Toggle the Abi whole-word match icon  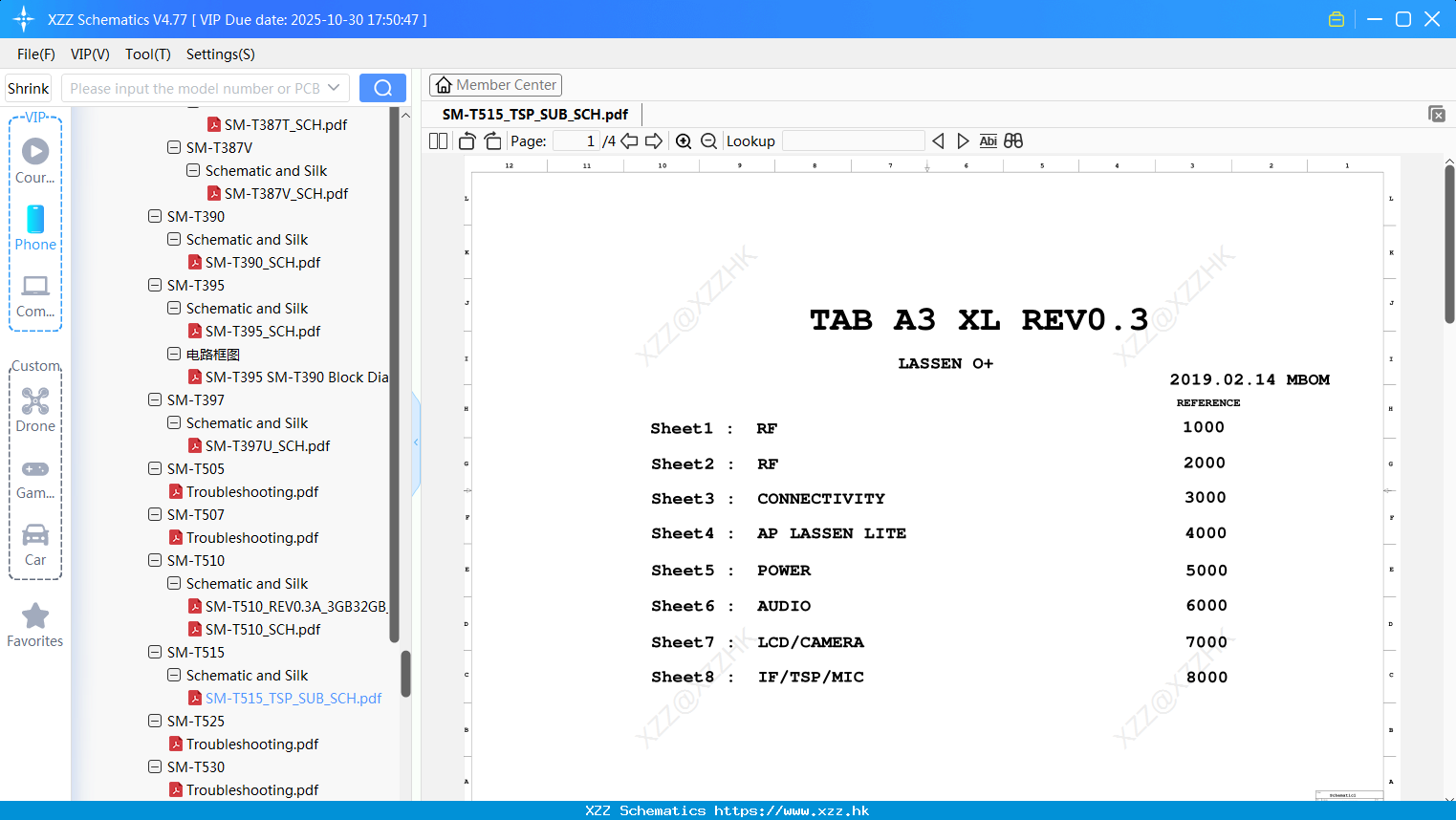989,141
